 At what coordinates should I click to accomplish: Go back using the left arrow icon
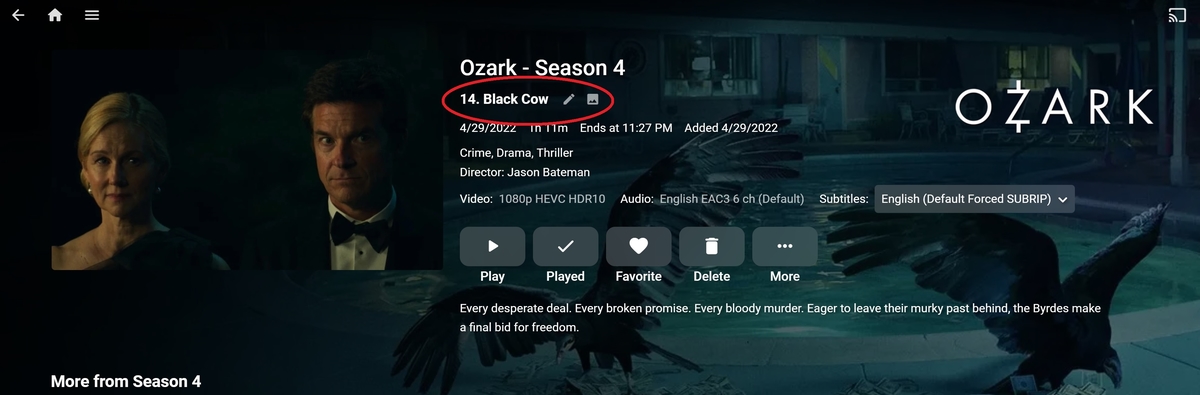click(18, 16)
